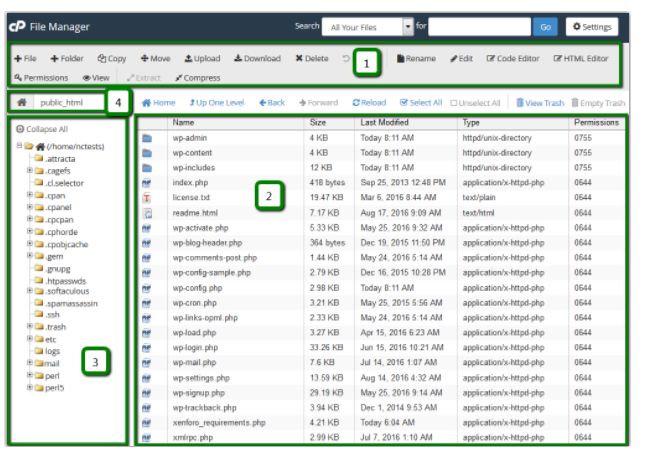Click the Copy toolbar button

point(112,59)
